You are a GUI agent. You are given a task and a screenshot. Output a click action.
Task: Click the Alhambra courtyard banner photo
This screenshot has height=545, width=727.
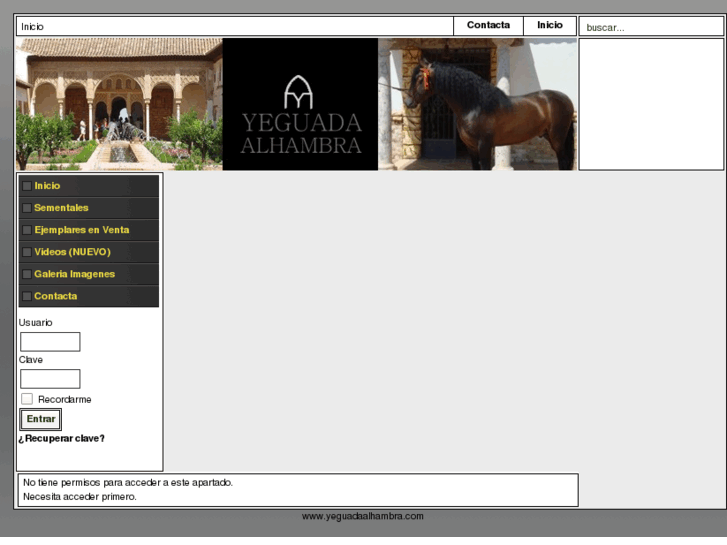(119, 104)
